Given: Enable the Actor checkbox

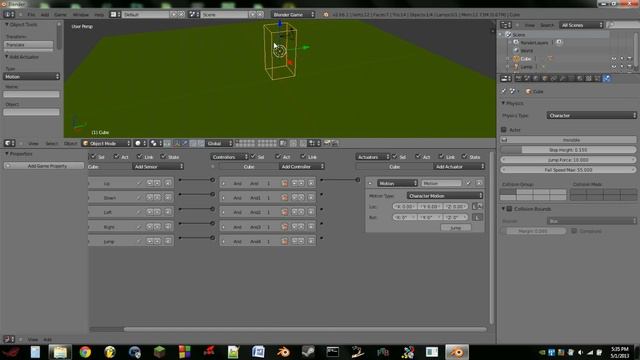Looking at the screenshot, I should [504, 130].
